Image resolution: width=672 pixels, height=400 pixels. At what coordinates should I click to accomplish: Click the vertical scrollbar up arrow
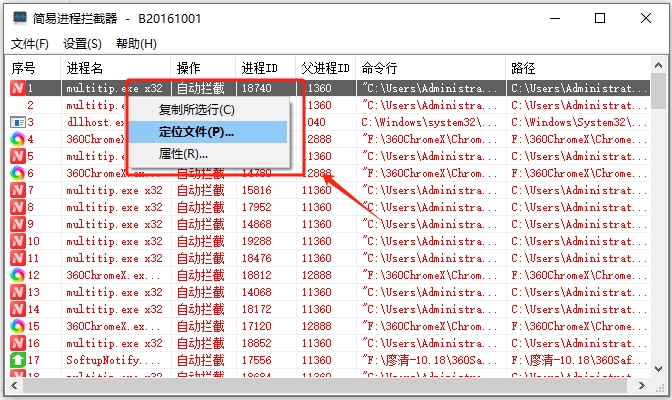658,65
